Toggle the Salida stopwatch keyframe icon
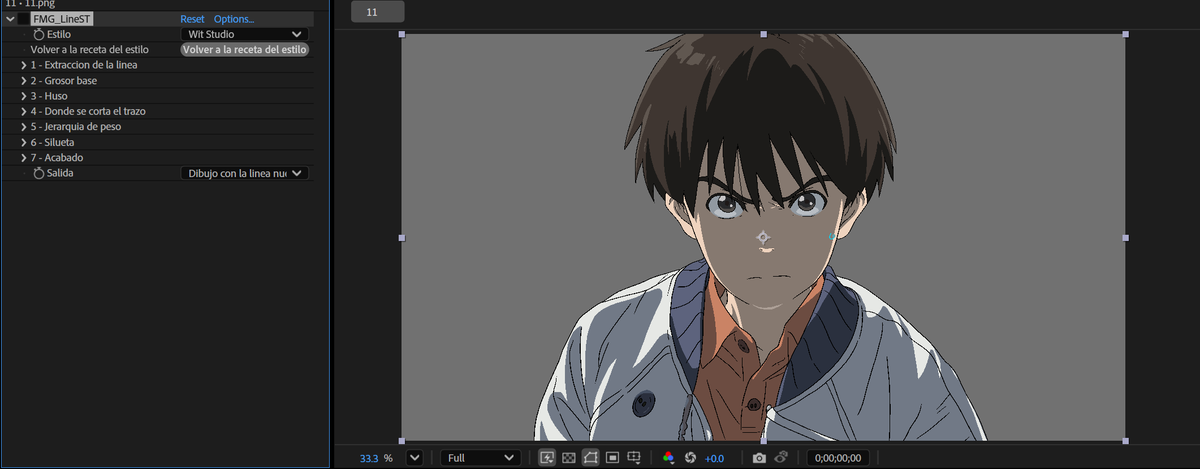The height and width of the screenshot is (469, 1200). pos(39,173)
